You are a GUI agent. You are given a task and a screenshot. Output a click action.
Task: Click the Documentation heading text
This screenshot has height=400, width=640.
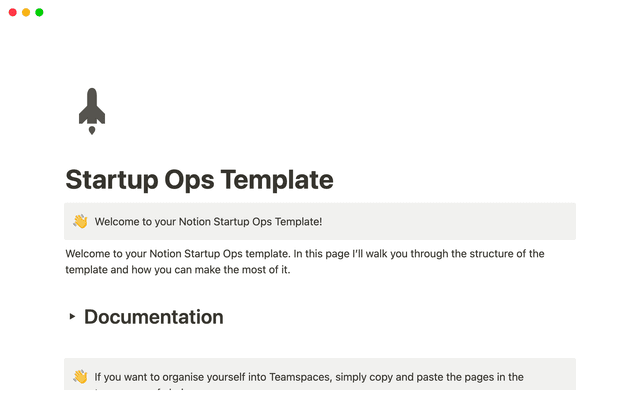coord(153,317)
